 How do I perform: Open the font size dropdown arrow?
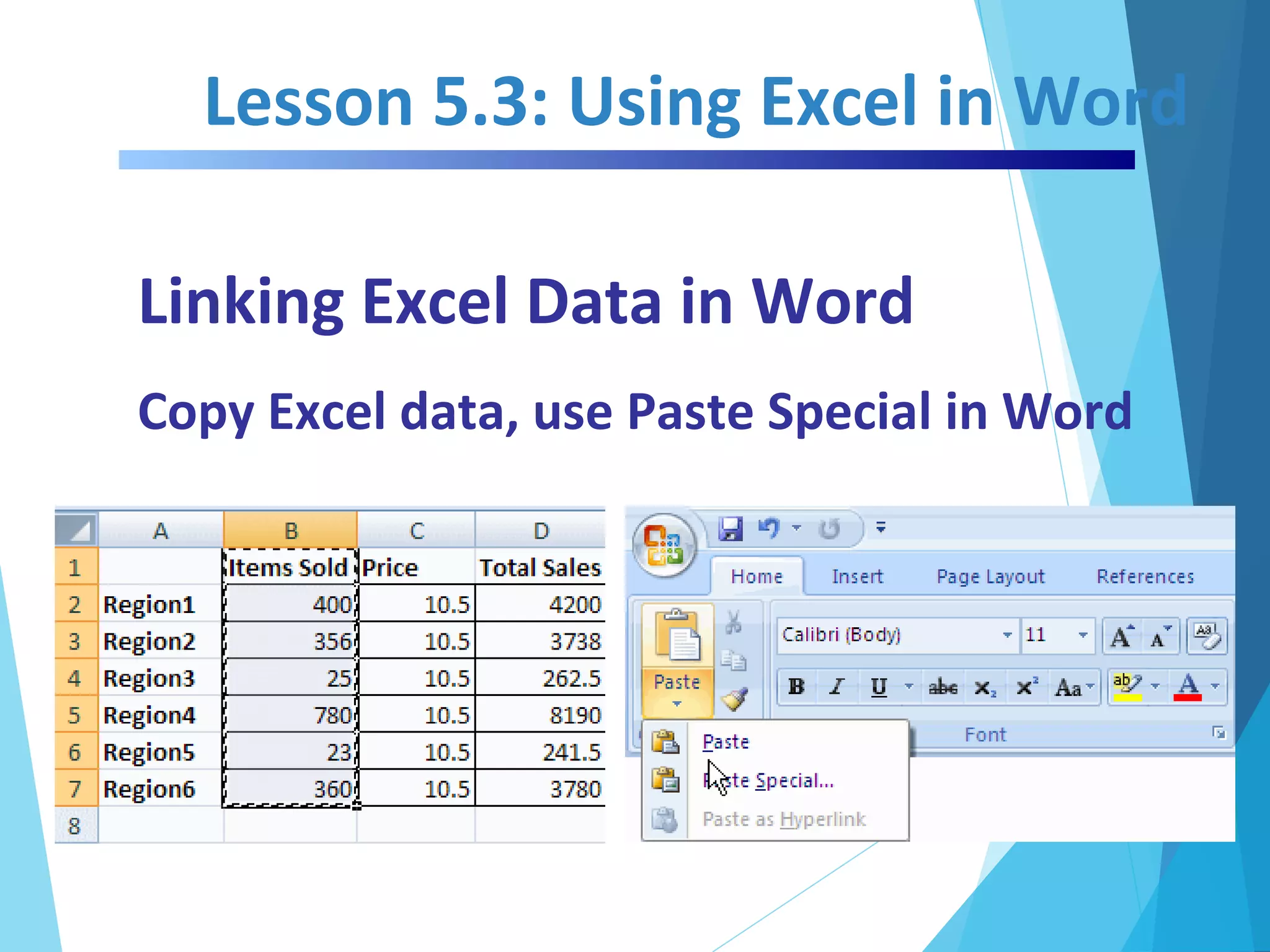(x=1083, y=635)
